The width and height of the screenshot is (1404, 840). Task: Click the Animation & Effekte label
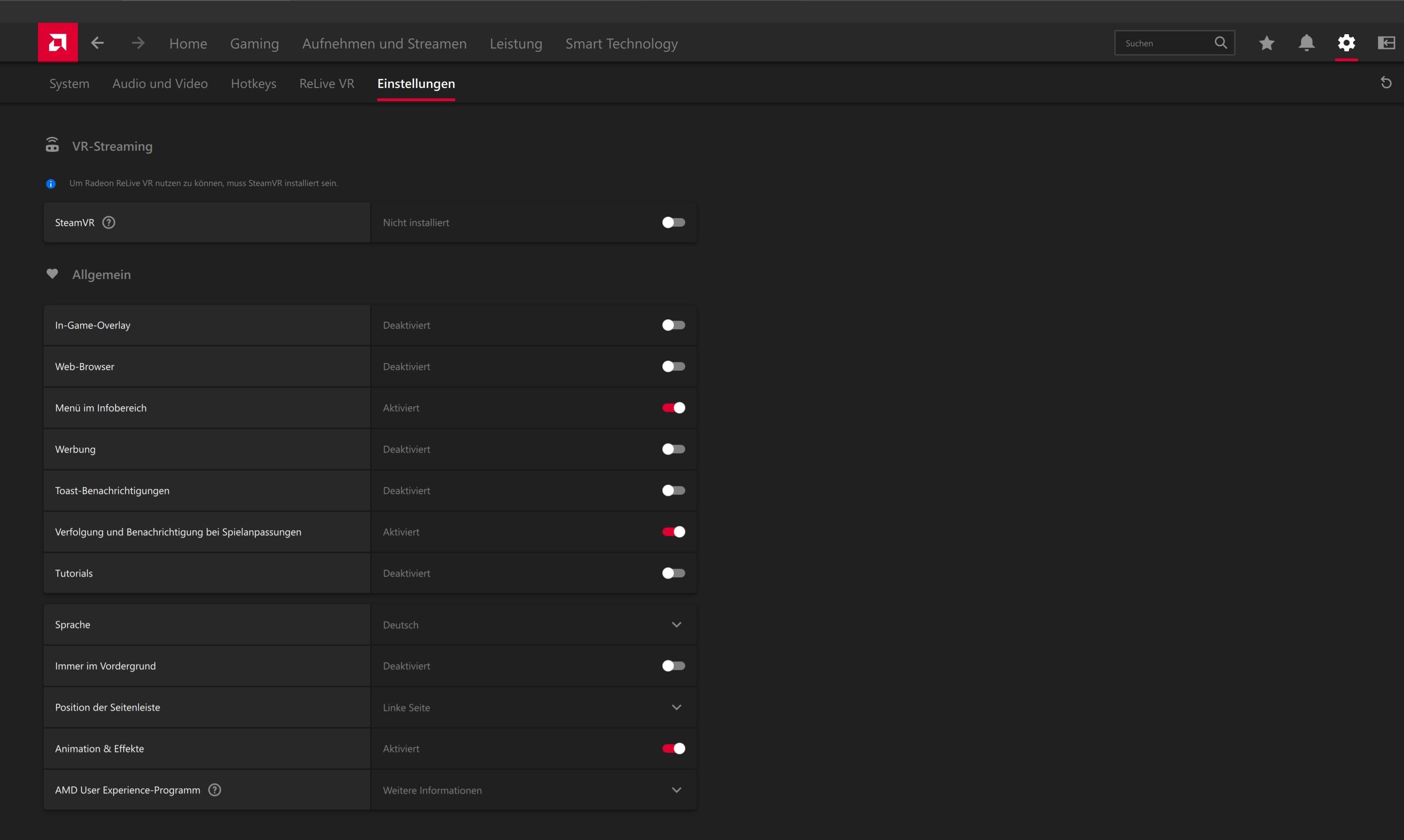(x=100, y=748)
